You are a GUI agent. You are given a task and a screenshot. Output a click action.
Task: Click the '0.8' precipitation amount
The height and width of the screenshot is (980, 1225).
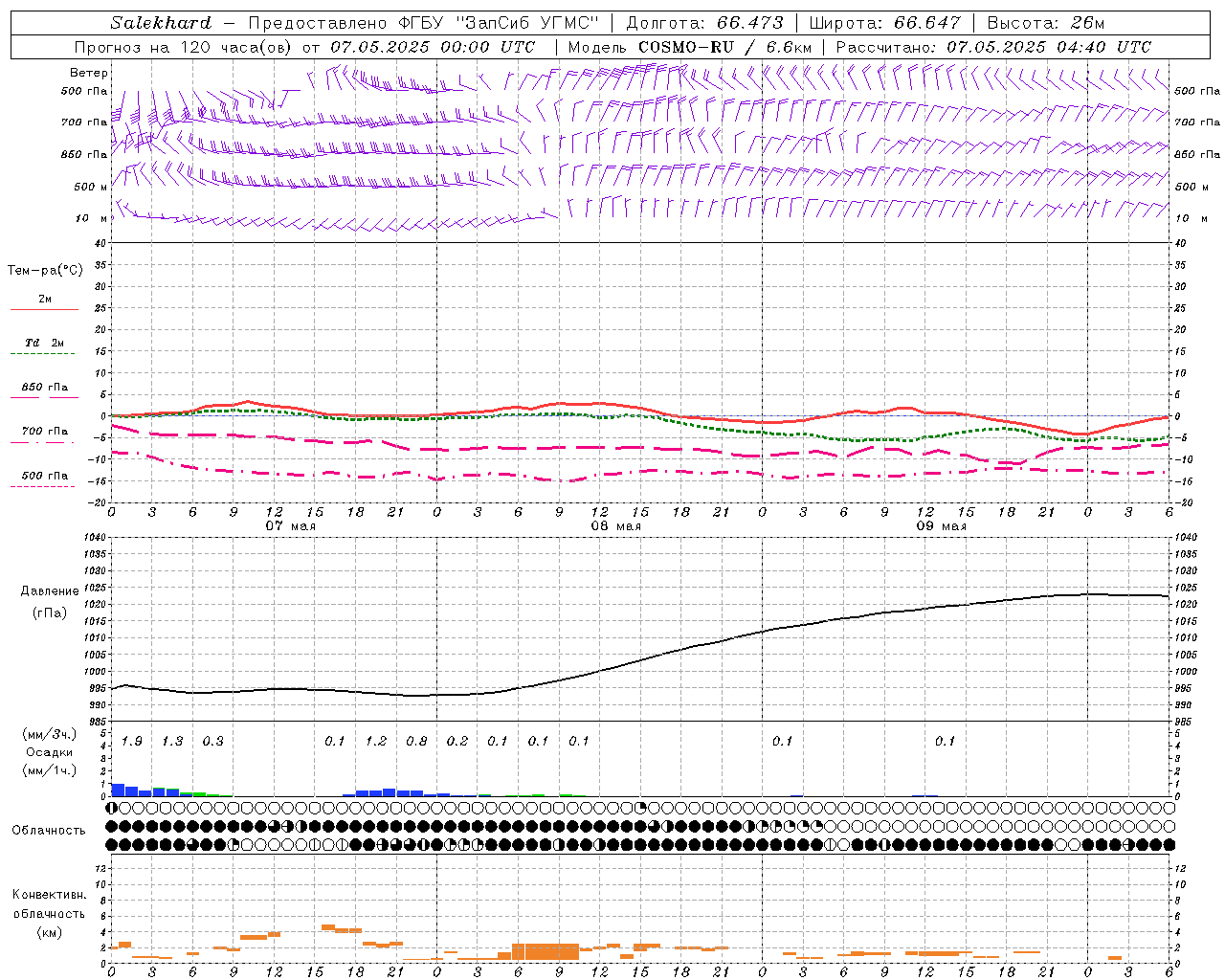click(416, 742)
